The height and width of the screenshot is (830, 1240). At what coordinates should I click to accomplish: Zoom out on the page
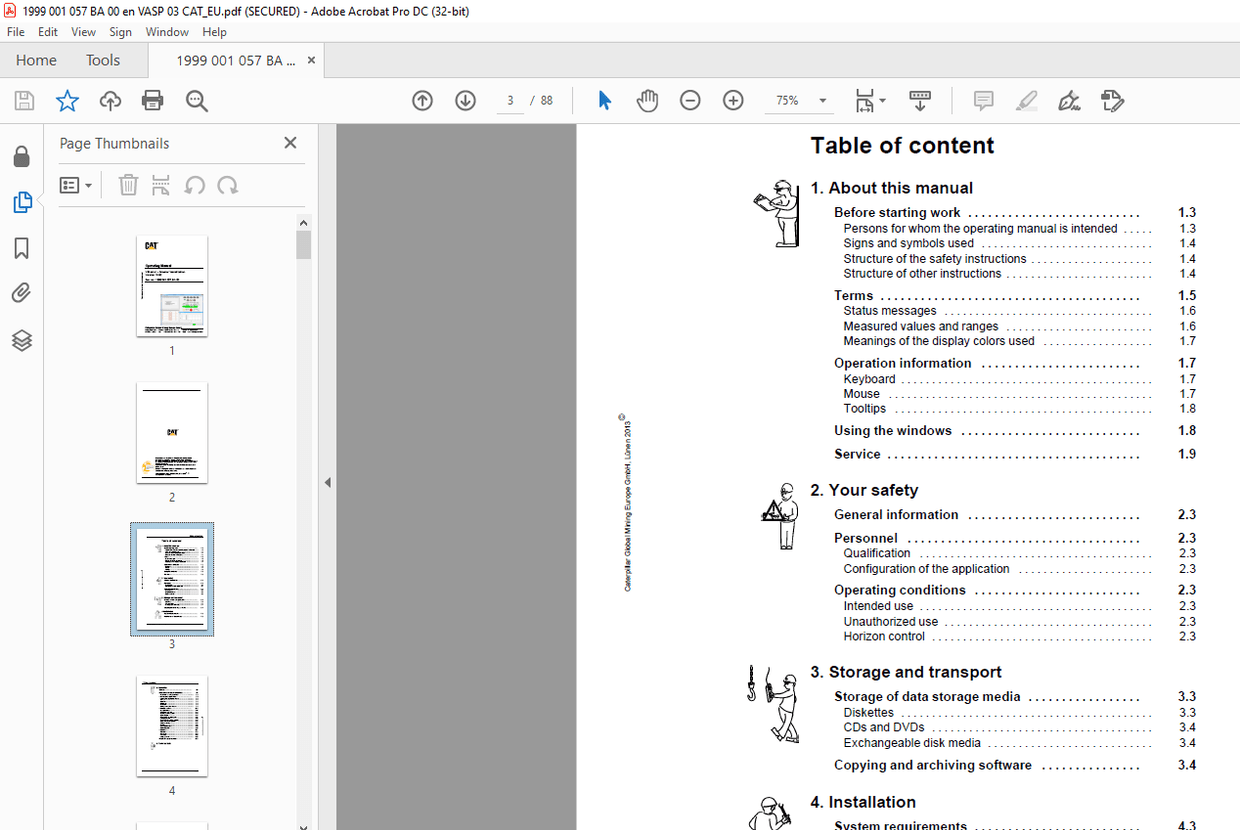pos(690,100)
